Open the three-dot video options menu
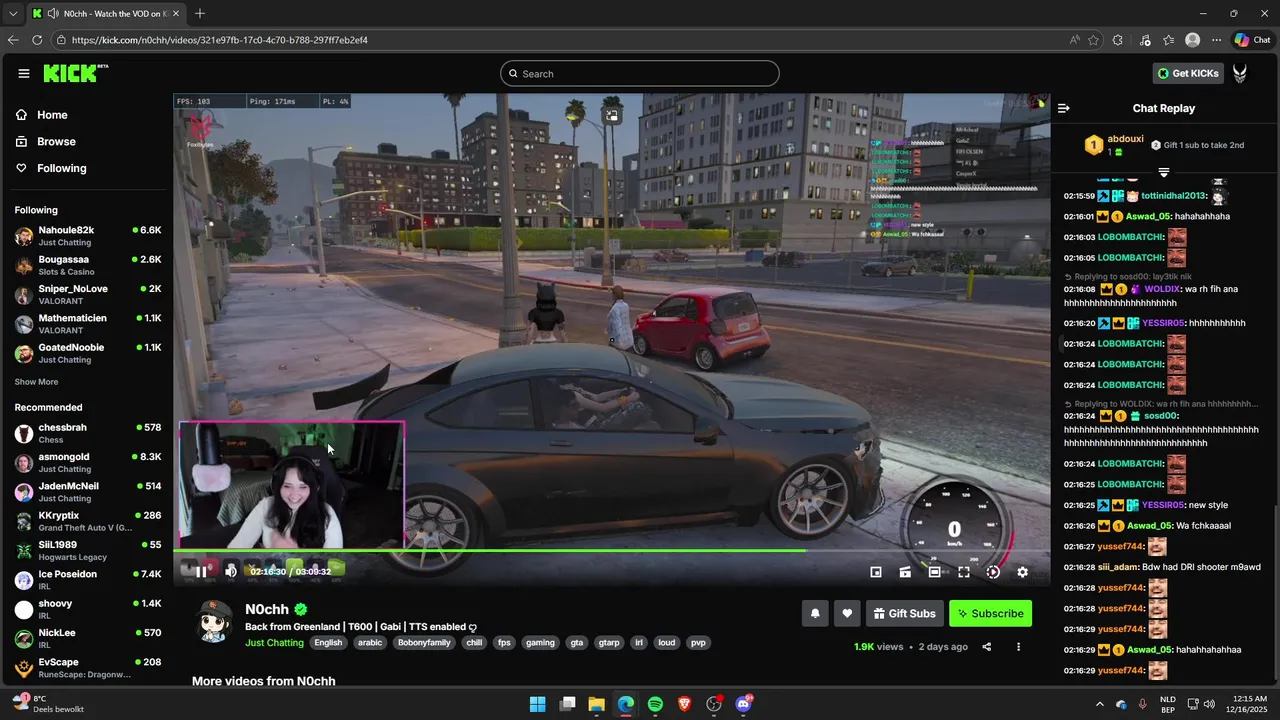This screenshot has width=1280, height=720. click(x=1018, y=647)
